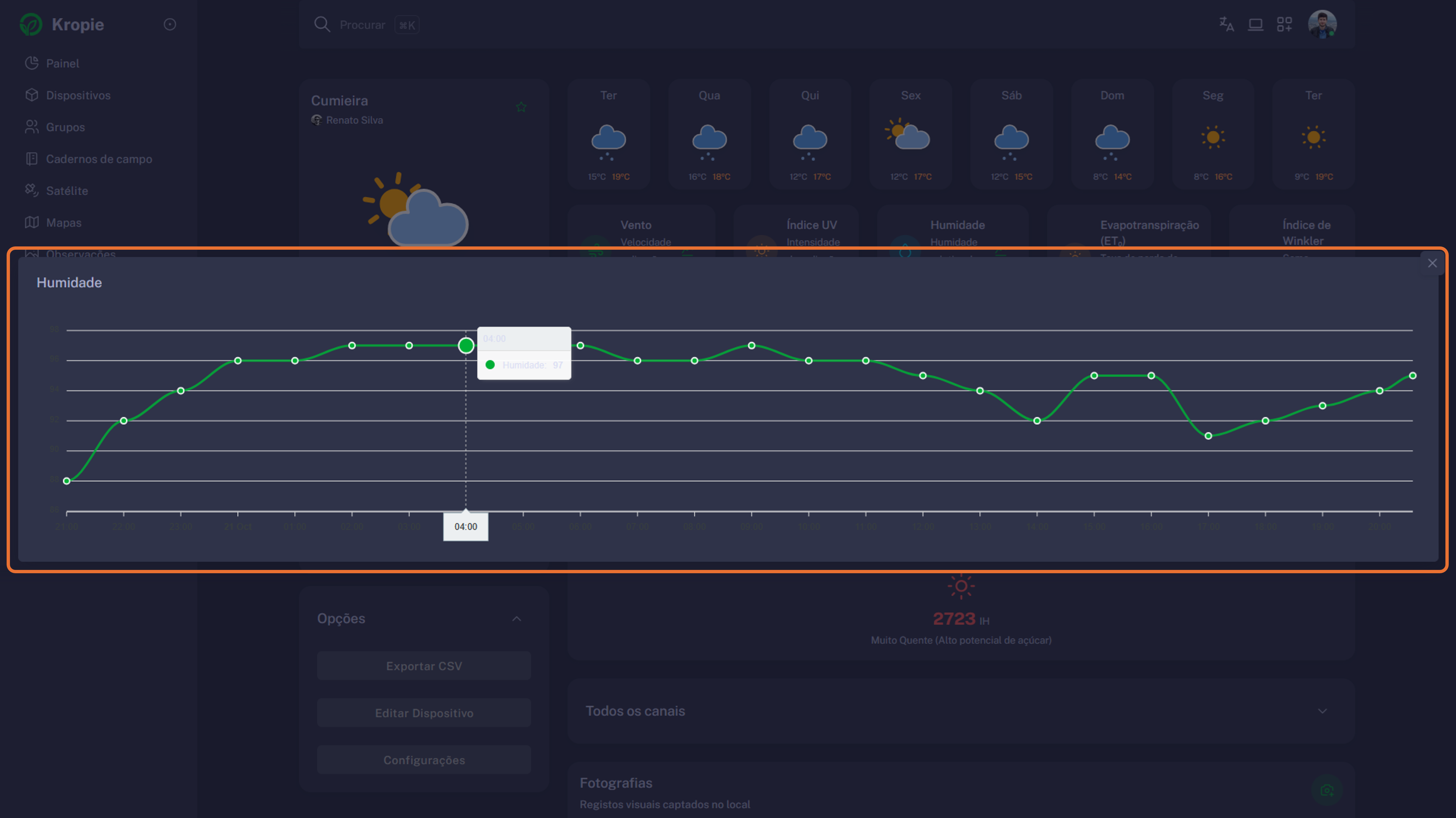The width and height of the screenshot is (1456, 818).
Task: Click the Procurar search field
Action: click(x=362, y=25)
